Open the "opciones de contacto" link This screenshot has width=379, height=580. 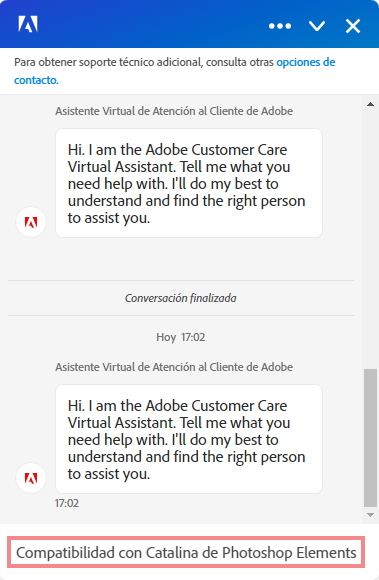point(175,71)
